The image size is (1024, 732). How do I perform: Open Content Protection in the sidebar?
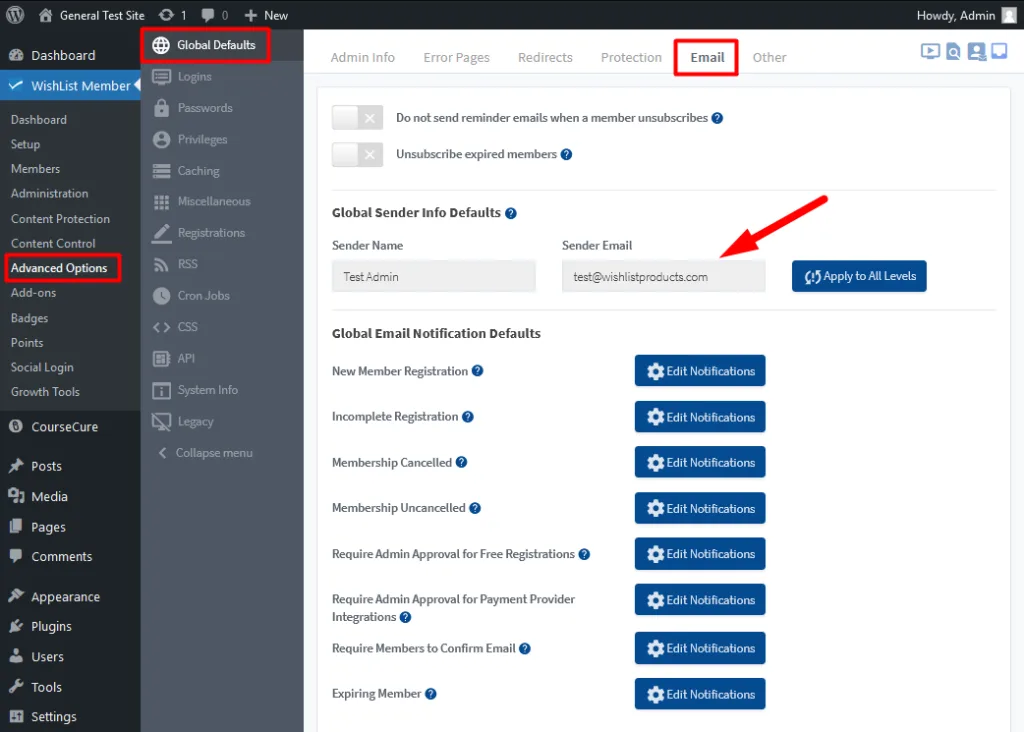pyautogui.click(x=60, y=219)
